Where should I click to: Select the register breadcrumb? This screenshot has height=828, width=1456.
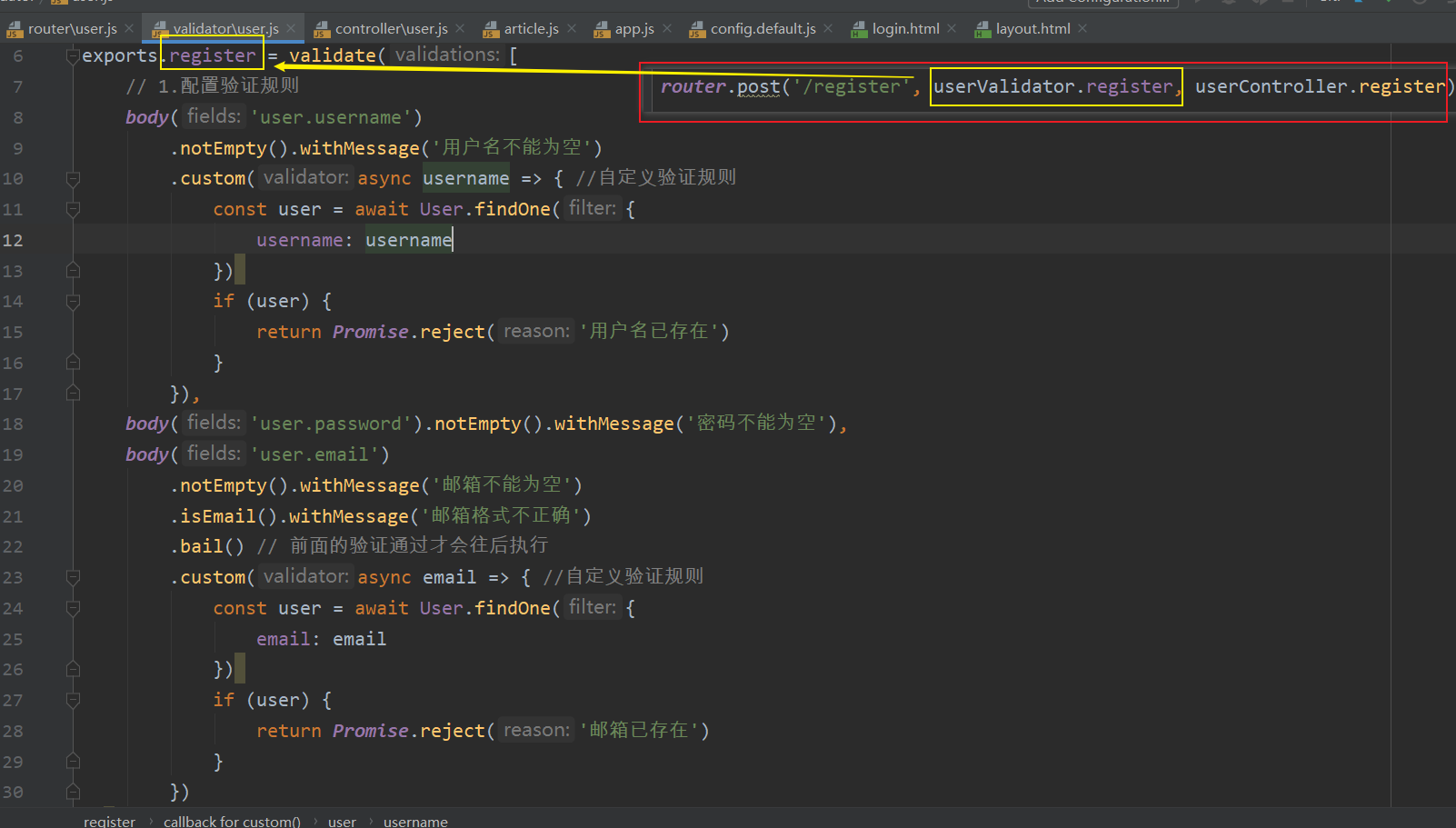click(x=109, y=821)
